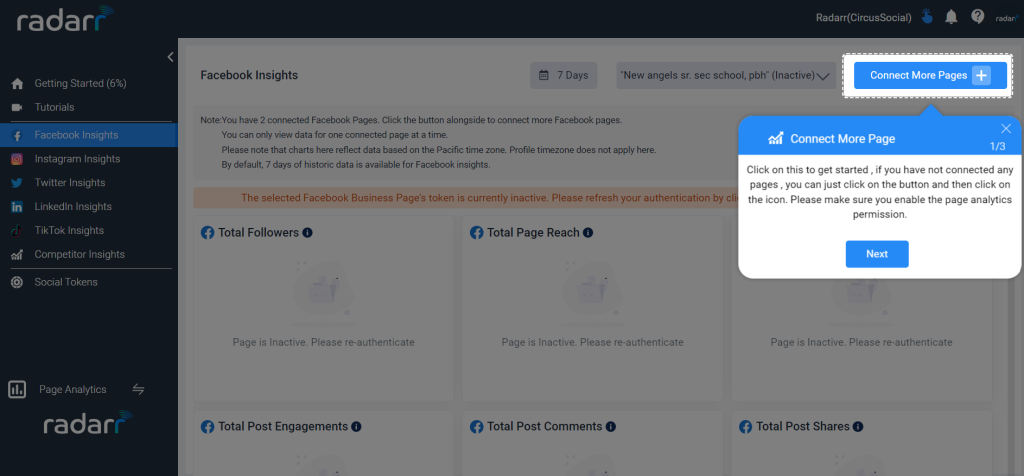Click the Total Post Shares info icon
This screenshot has height=476, width=1024.
click(858, 426)
